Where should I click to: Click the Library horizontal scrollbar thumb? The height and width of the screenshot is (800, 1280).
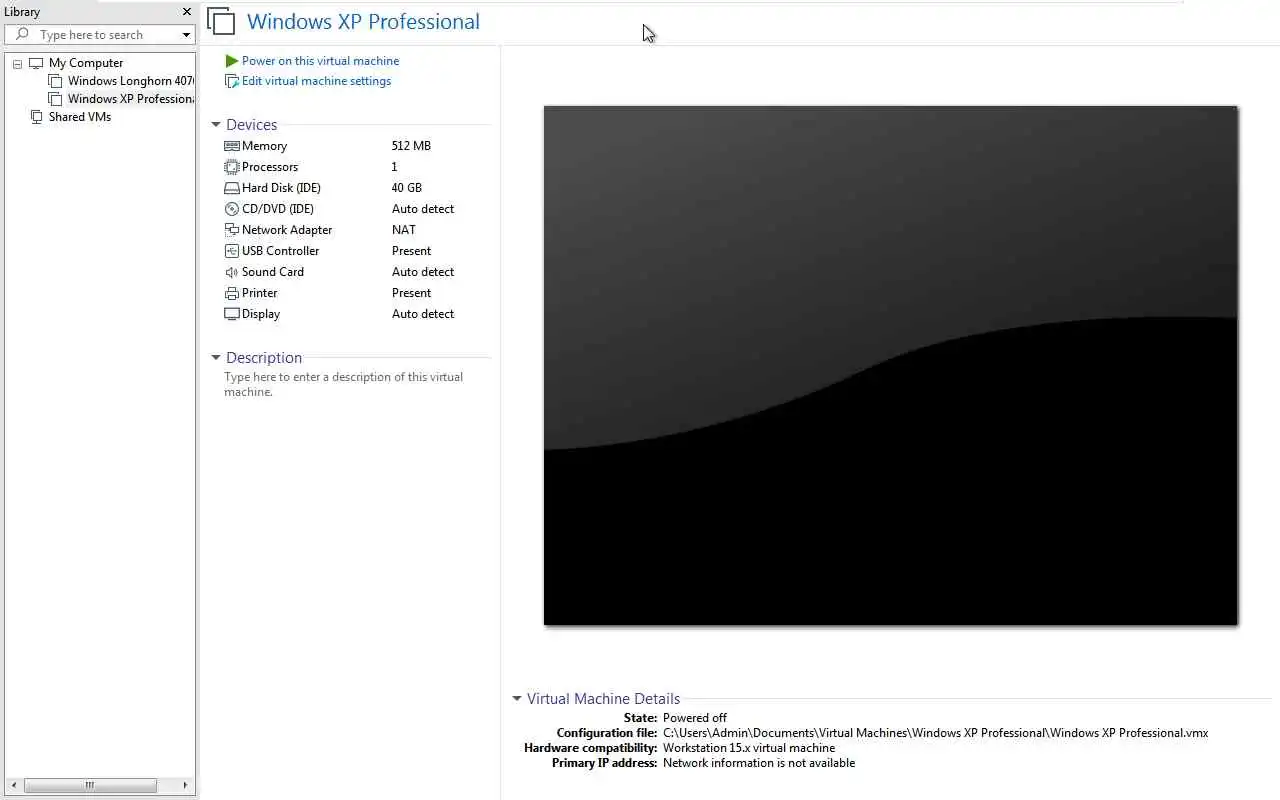[x=90, y=786]
